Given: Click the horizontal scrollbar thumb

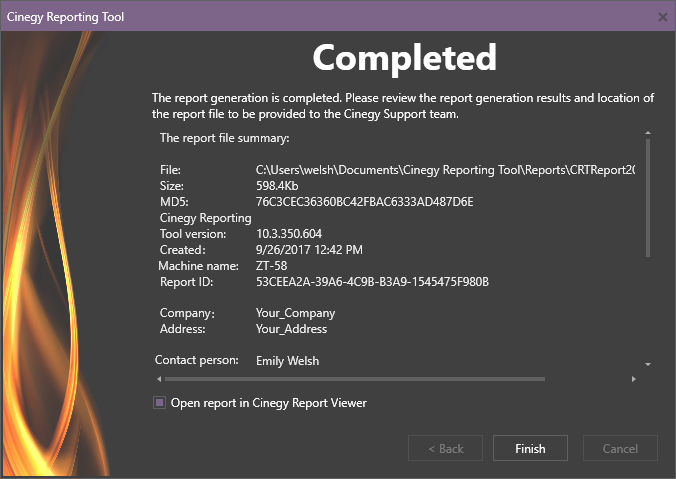Looking at the screenshot, I should 355,379.
